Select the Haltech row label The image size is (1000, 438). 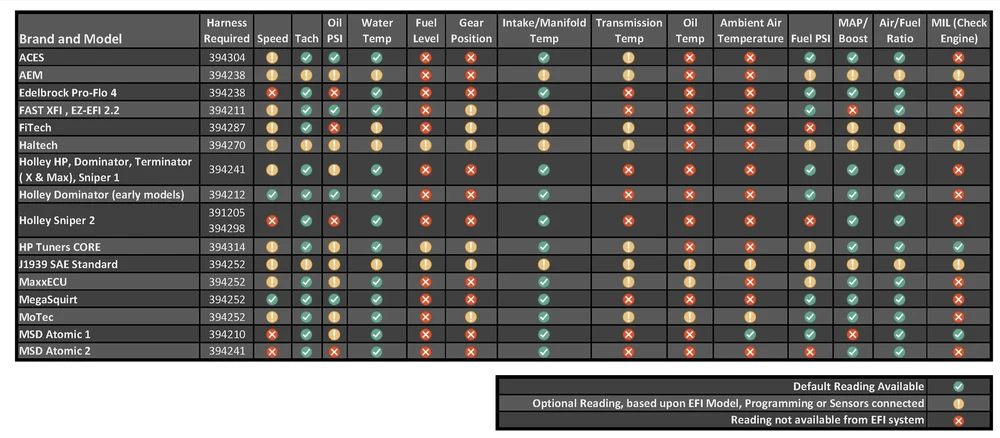[38, 145]
